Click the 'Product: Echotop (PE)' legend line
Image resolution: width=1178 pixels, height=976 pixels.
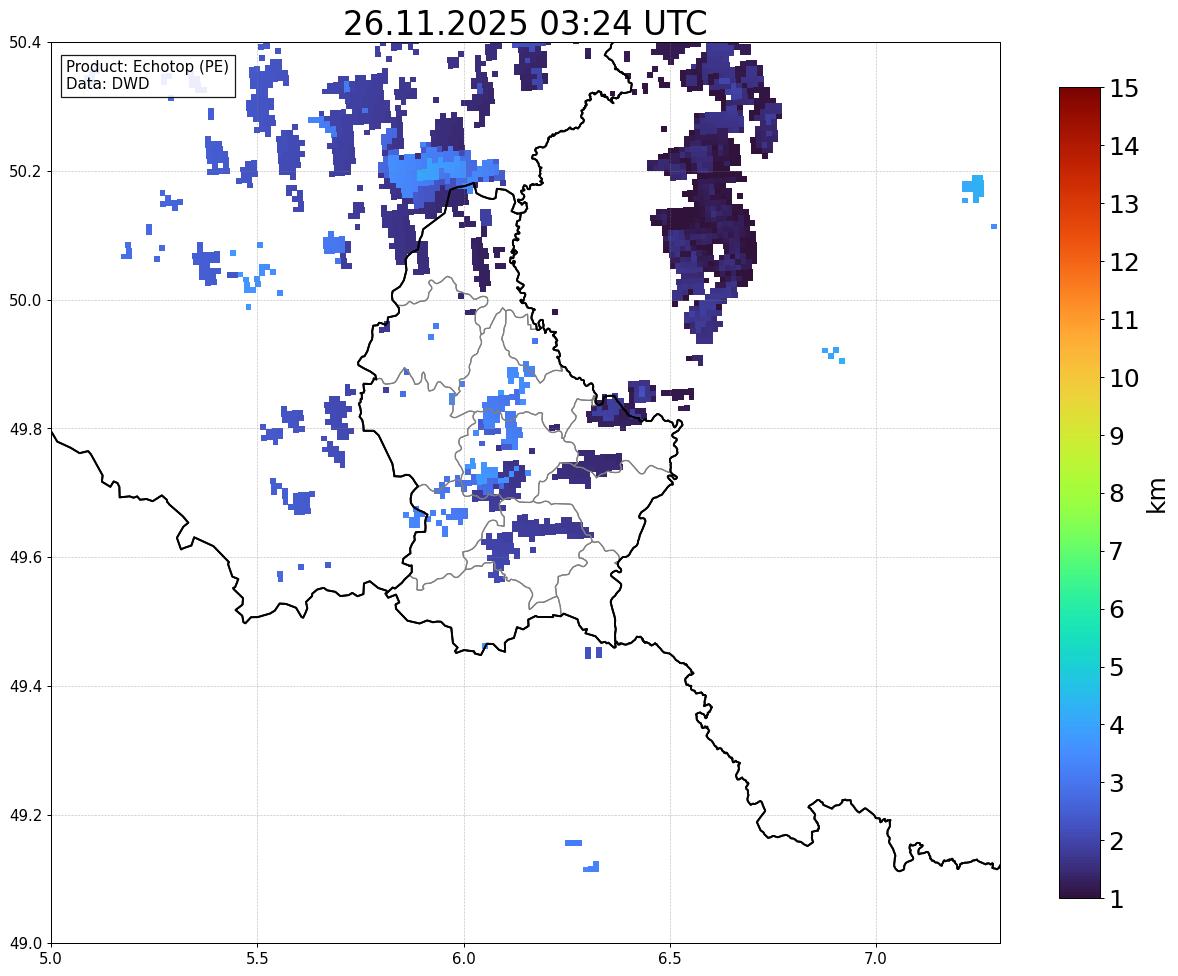click(x=147, y=67)
